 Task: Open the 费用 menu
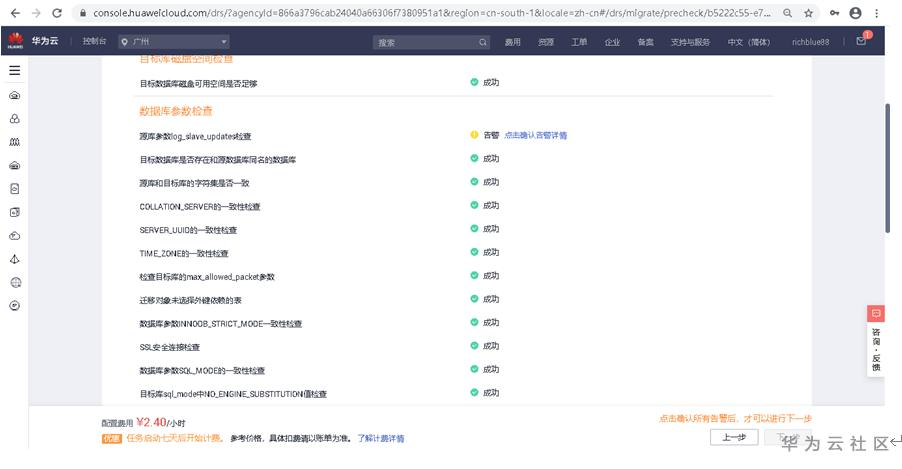click(513, 42)
